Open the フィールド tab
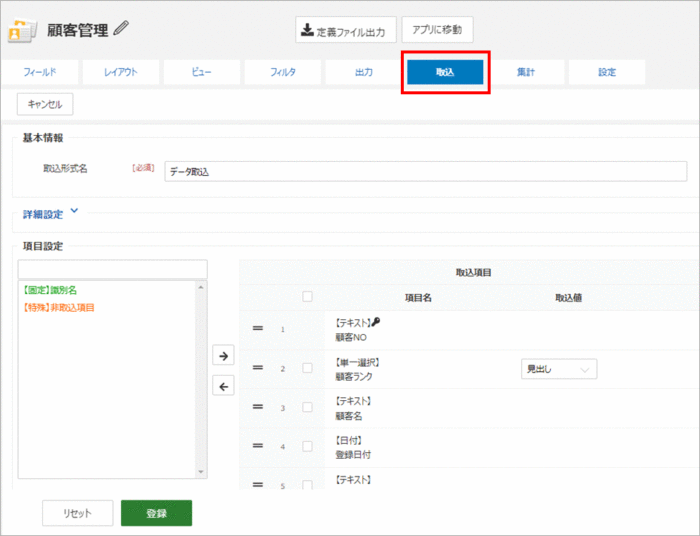 pos(40,72)
